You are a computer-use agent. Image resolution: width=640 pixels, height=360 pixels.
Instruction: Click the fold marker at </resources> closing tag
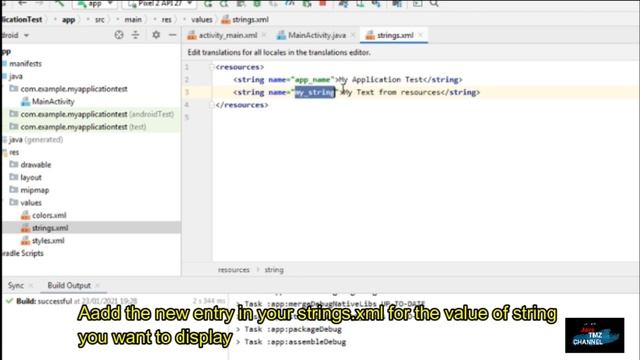211,105
